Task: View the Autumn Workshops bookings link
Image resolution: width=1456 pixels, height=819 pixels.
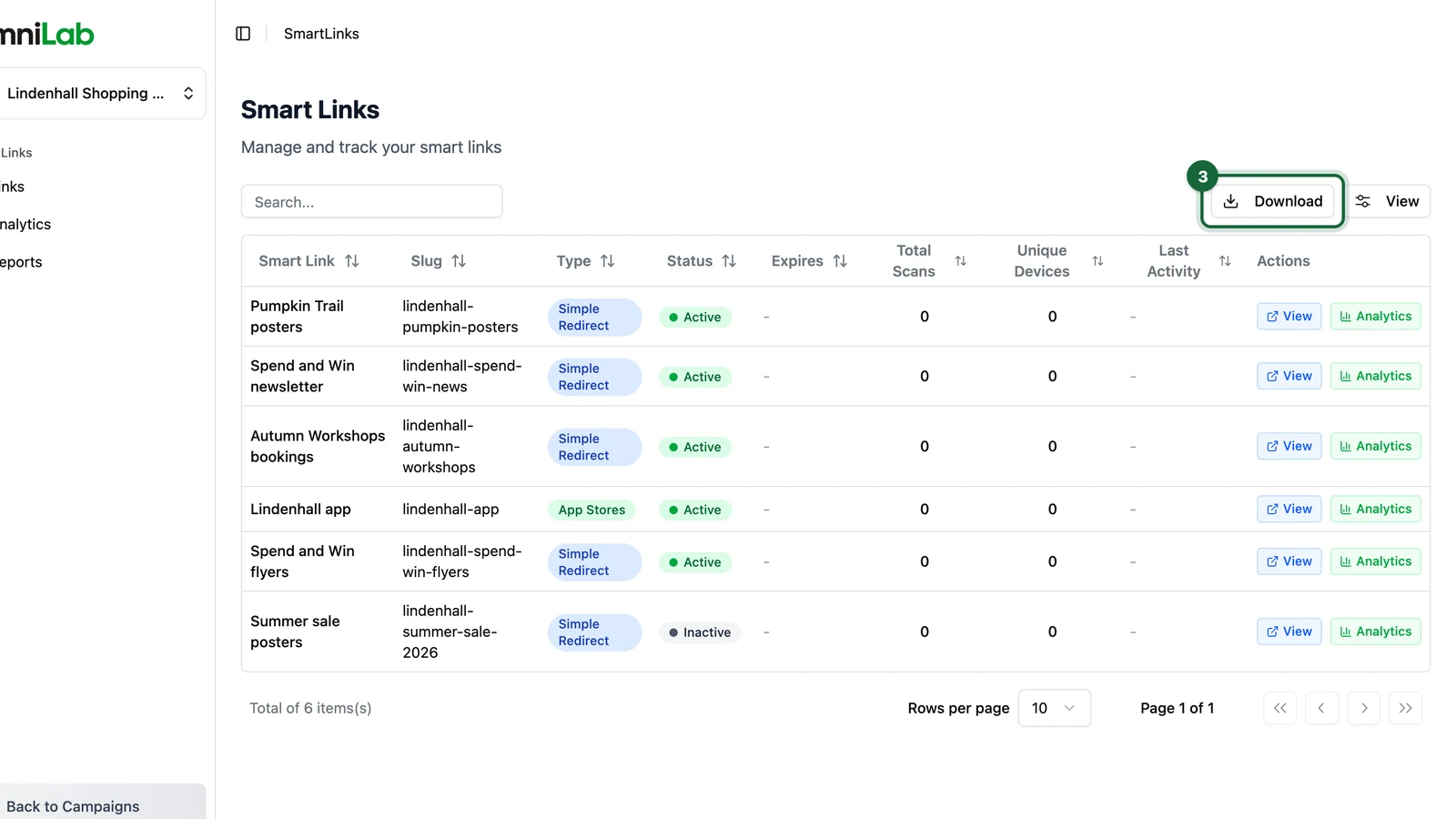Action: [1289, 446]
